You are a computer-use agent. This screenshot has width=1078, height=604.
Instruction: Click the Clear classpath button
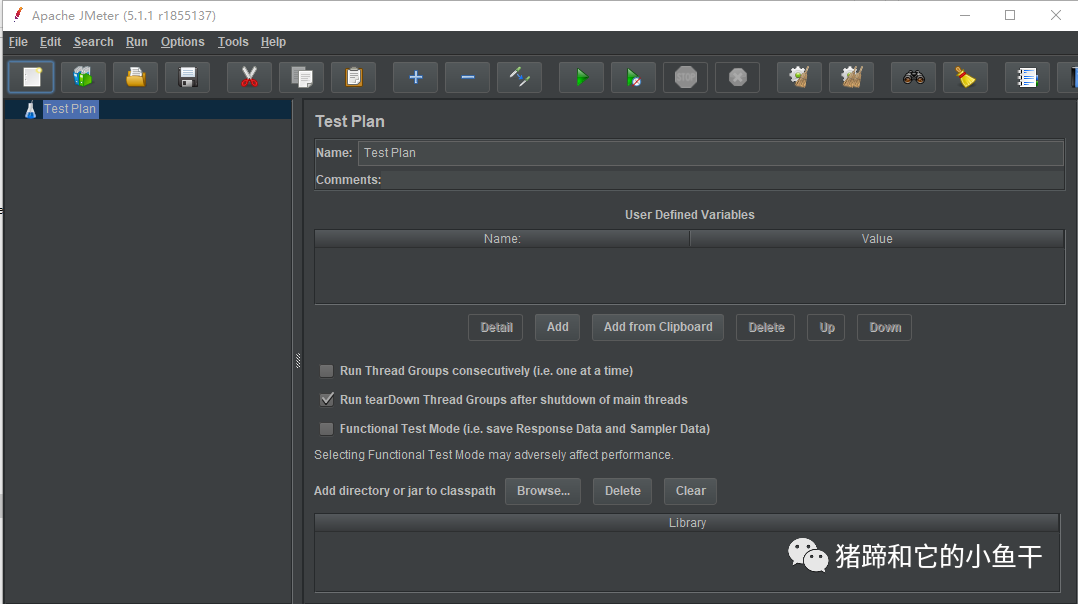pyautogui.click(x=690, y=491)
